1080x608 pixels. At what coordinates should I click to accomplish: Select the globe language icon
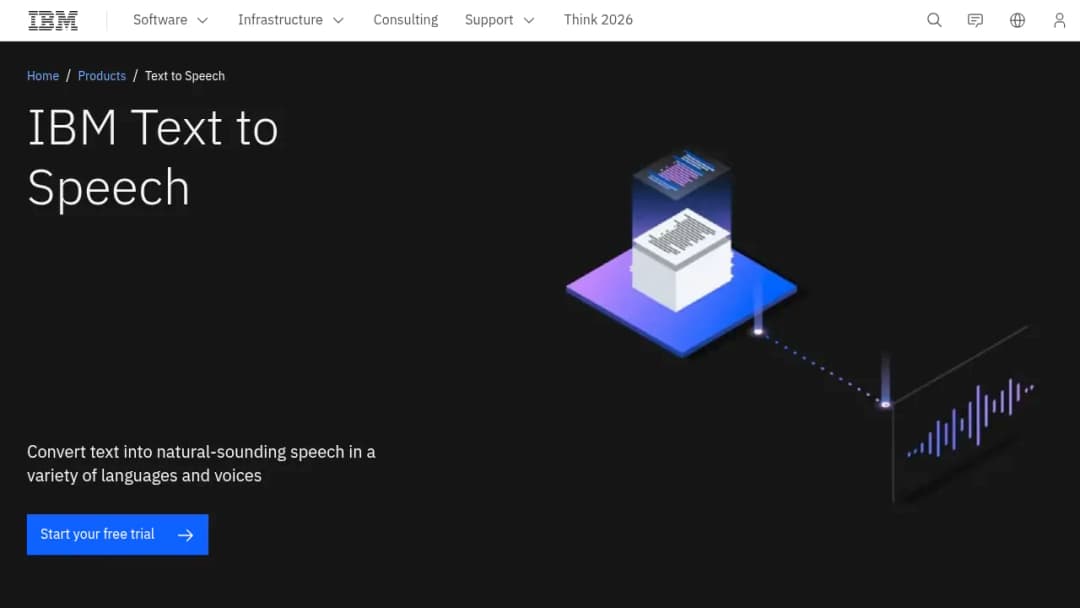pyautogui.click(x=1017, y=20)
